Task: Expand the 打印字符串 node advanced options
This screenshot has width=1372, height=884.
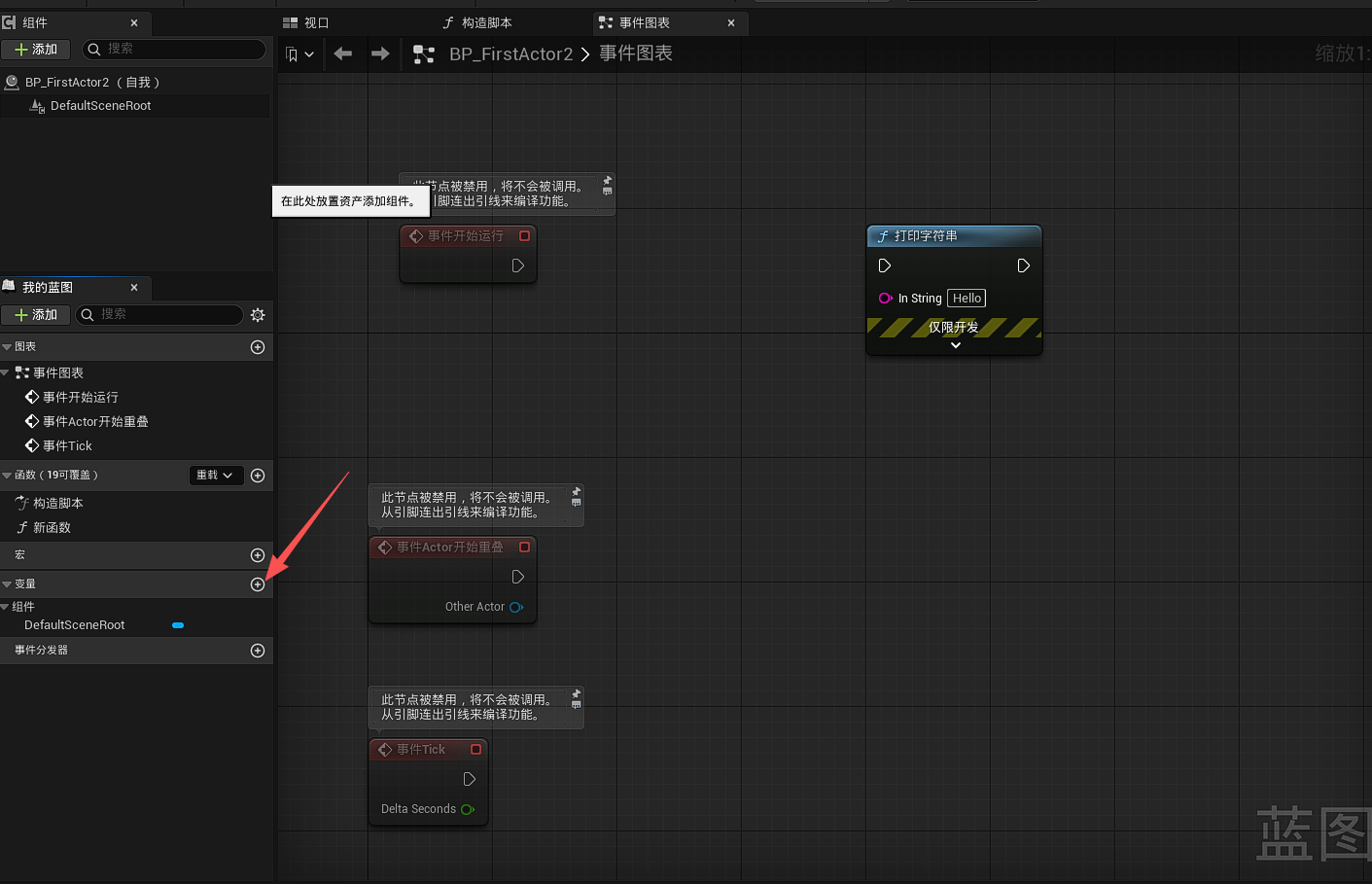Action: [x=956, y=345]
